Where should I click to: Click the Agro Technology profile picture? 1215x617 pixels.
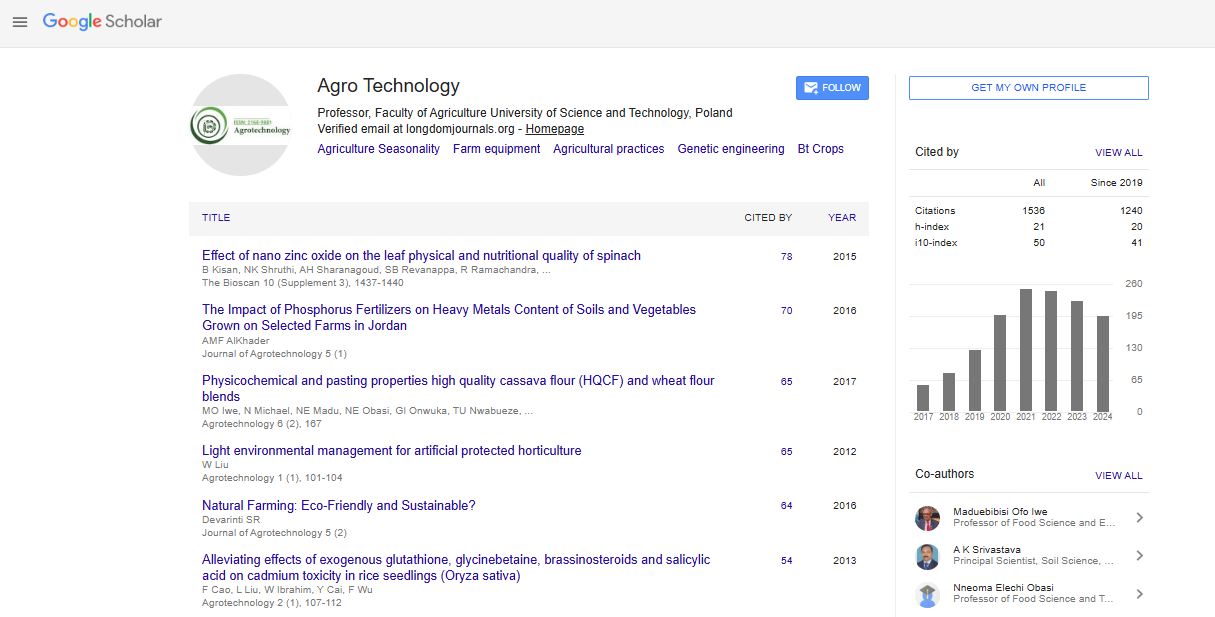click(241, 125)
